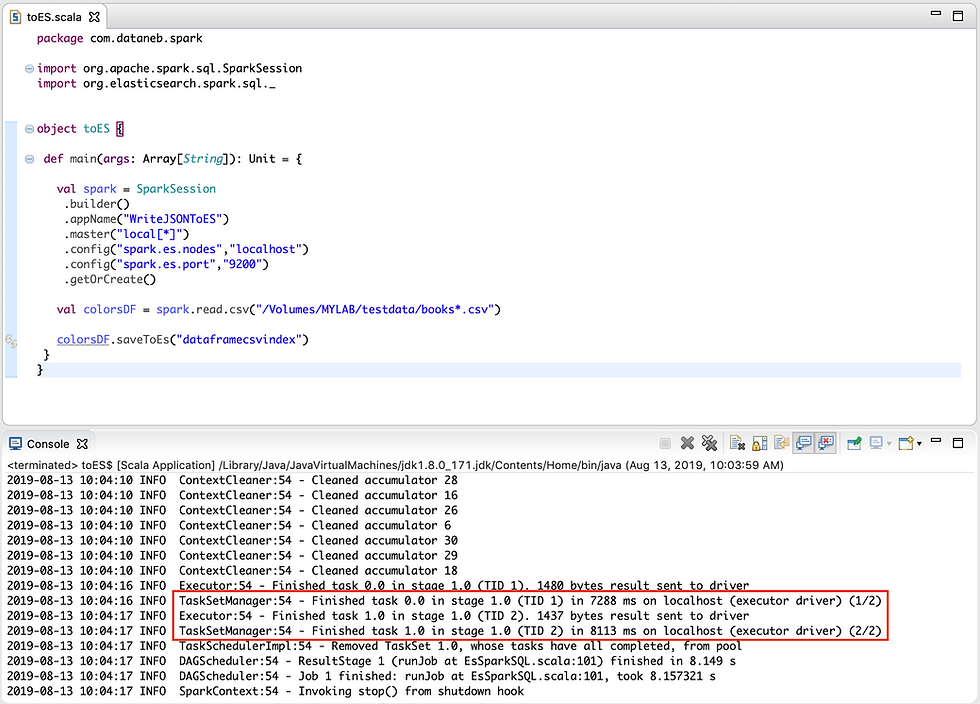Close the toES.scala editor tab
Screen dimensions: 980x704
[94, 17]
